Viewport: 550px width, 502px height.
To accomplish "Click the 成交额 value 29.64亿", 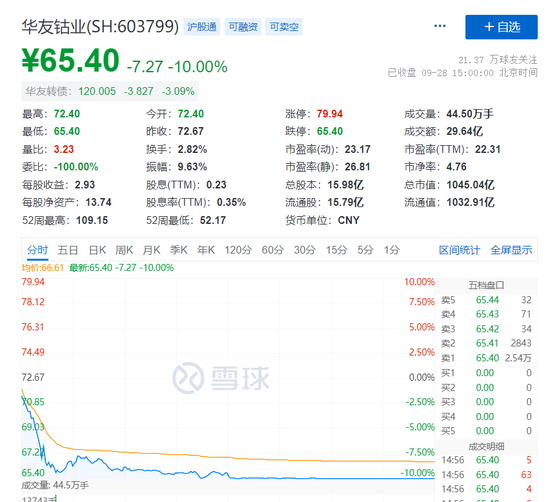I will pos(464,132).
